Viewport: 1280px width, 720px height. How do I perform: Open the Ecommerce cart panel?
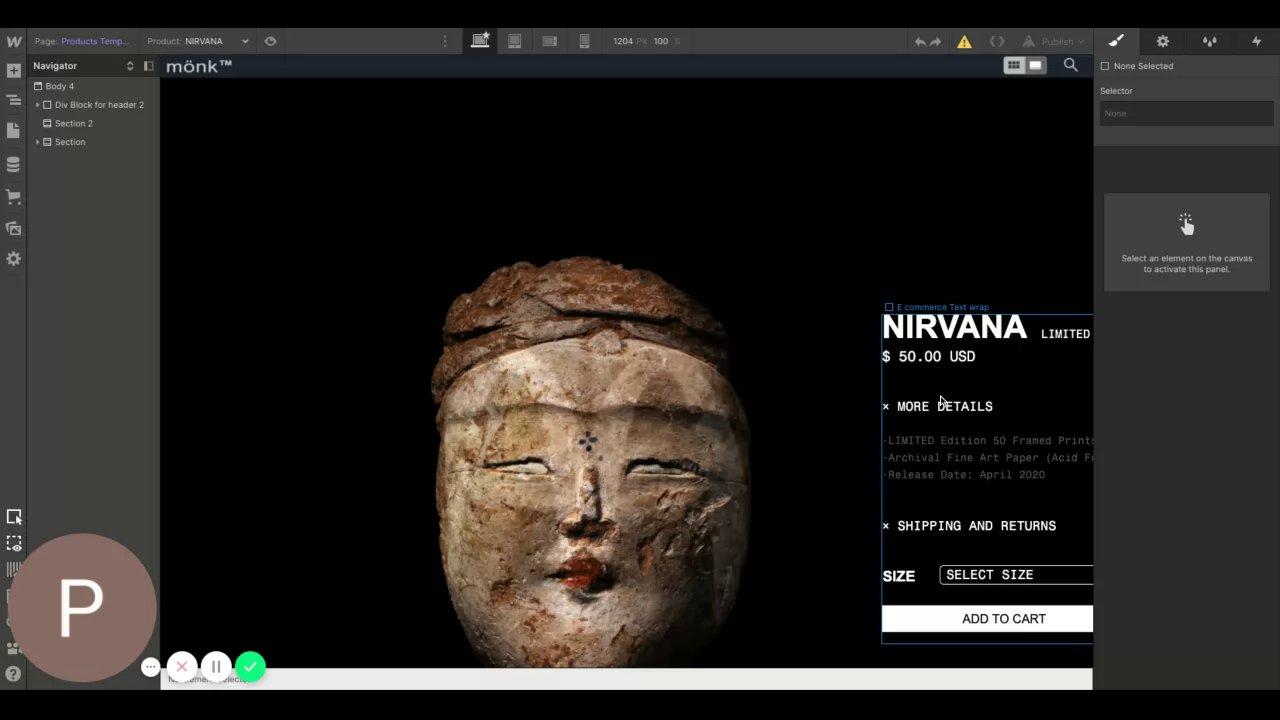13,197
